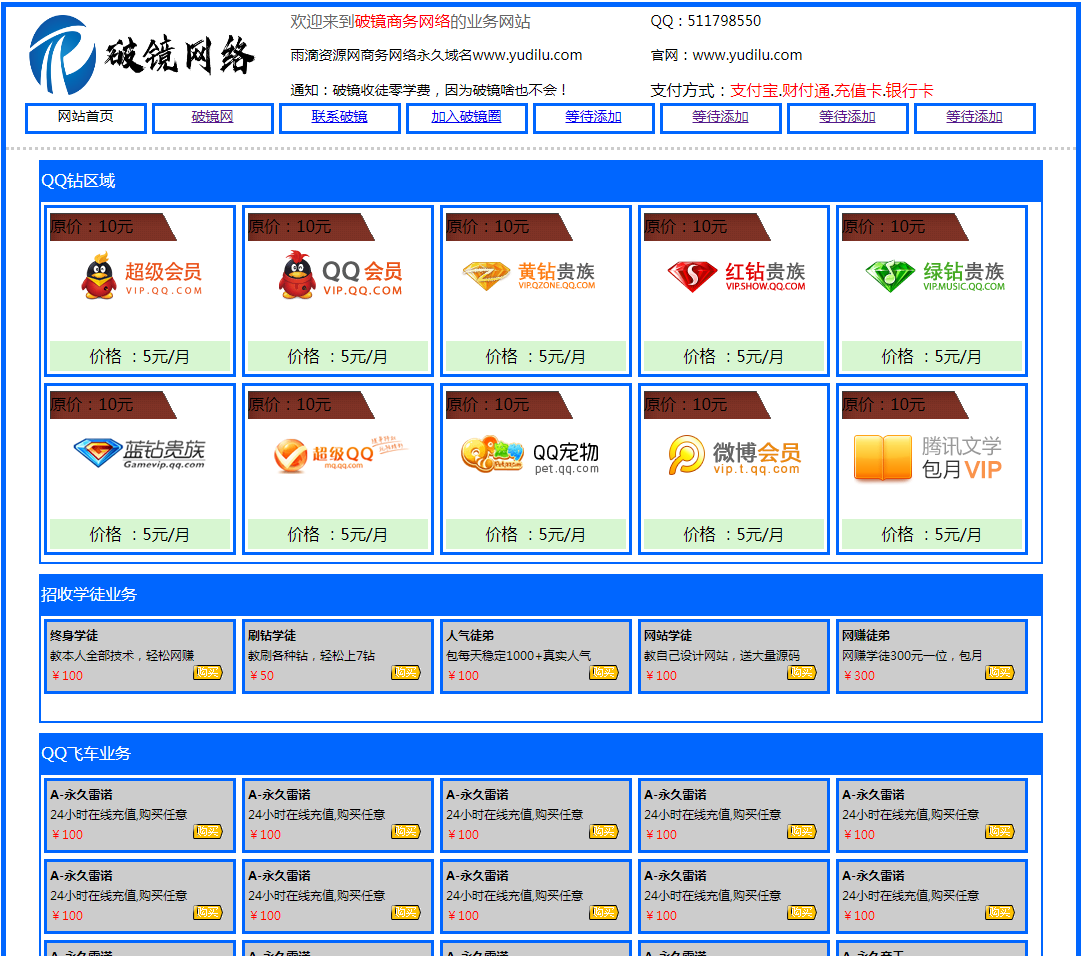Screen dimensions: 1082x956
Task: Click the 通知 notice line
Action: click(x=429, y=90)
